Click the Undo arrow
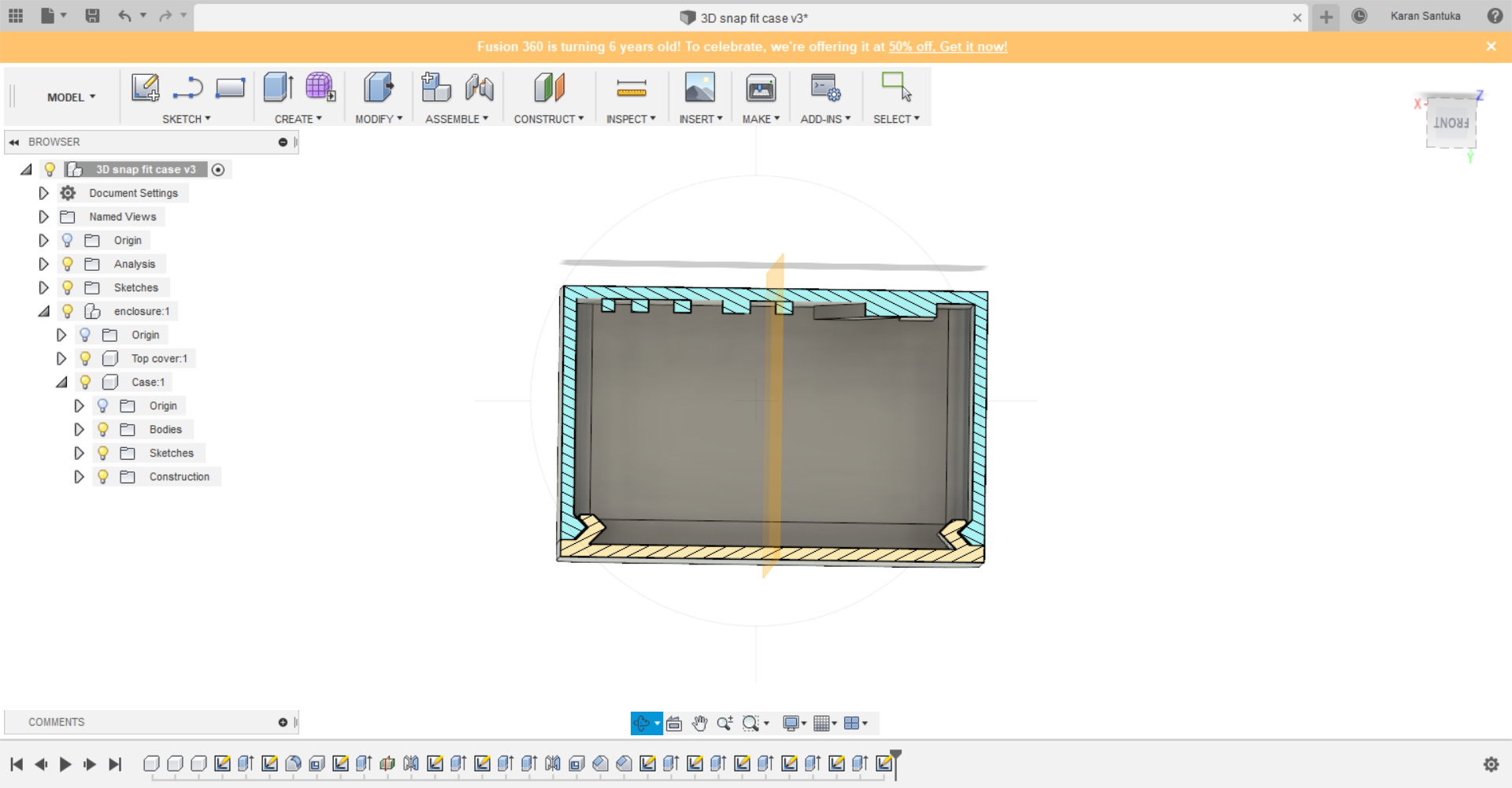 [124, 15]
